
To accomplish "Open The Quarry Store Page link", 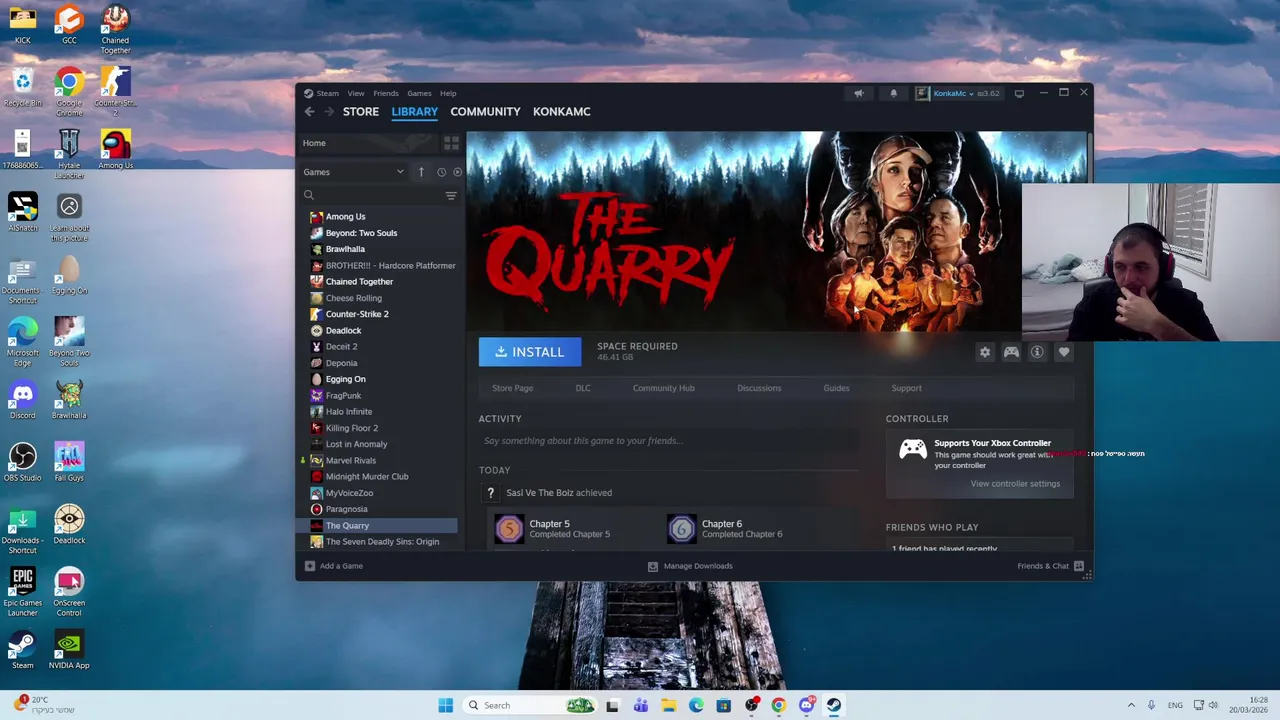I will 512,388.
